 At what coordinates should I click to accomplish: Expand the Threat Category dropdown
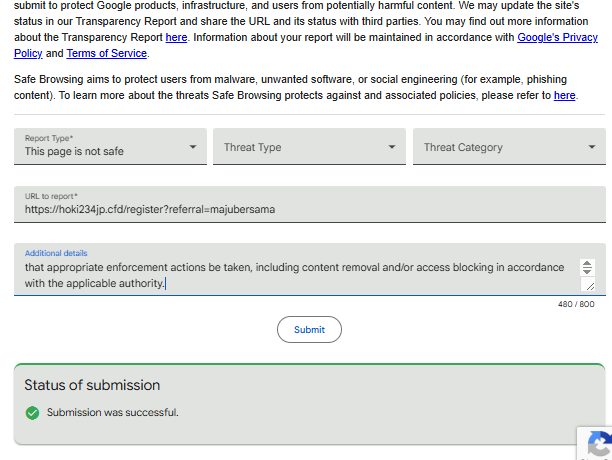click(509, 146)
